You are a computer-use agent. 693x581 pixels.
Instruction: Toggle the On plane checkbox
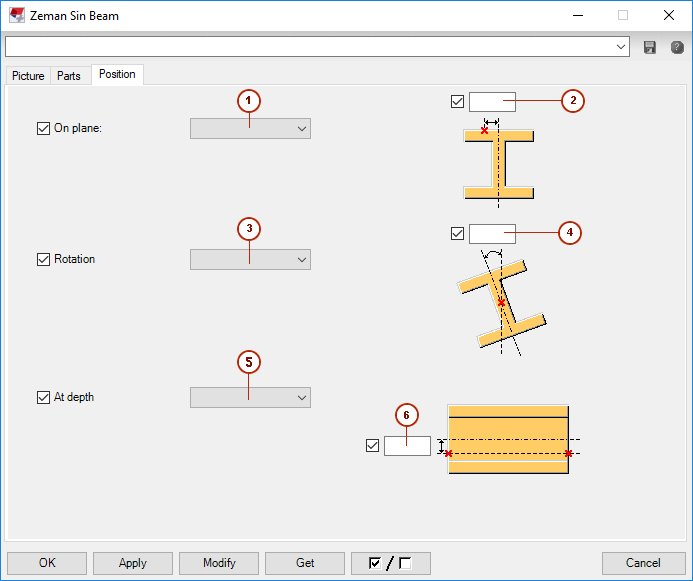click(43, 129)
